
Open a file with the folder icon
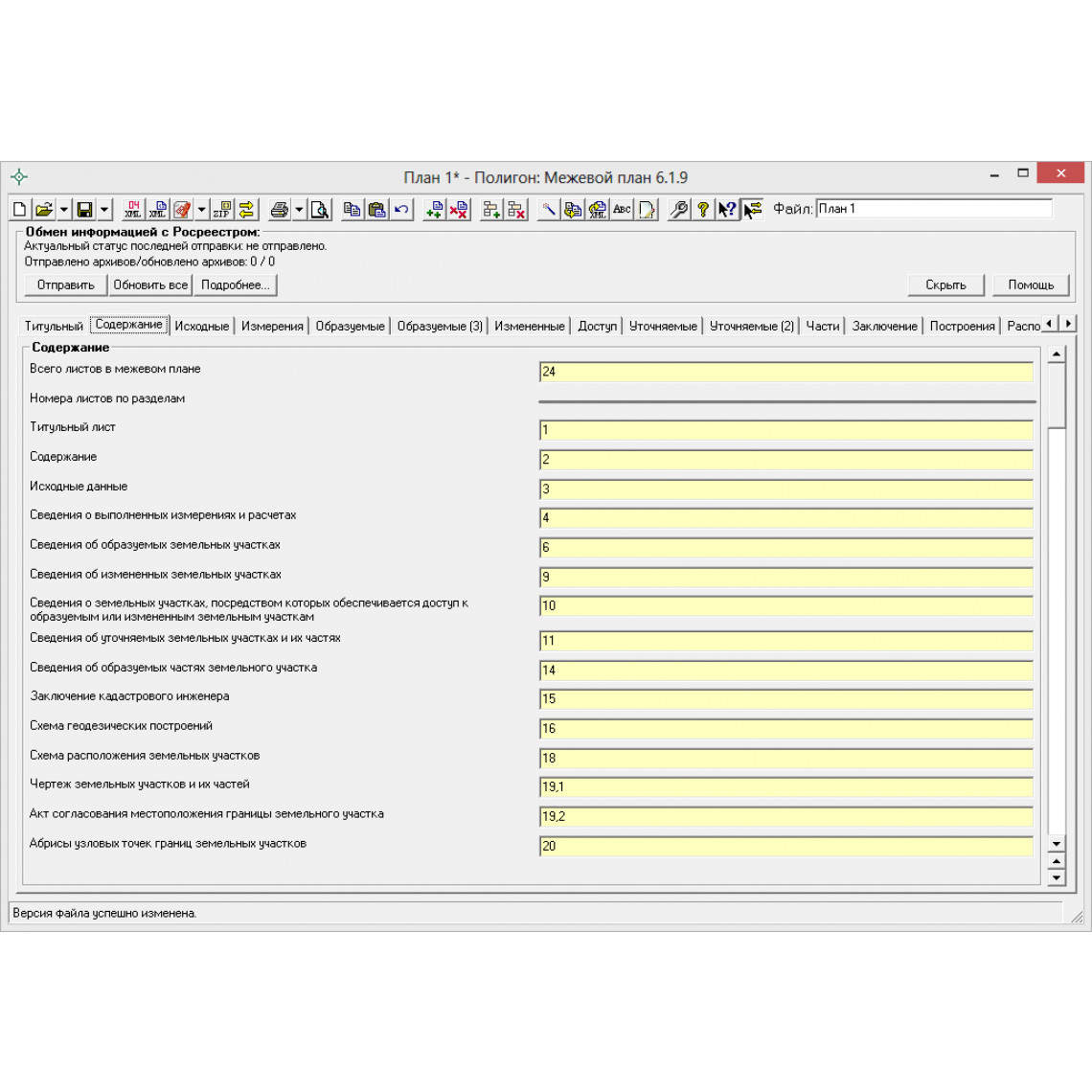[44, 209]
